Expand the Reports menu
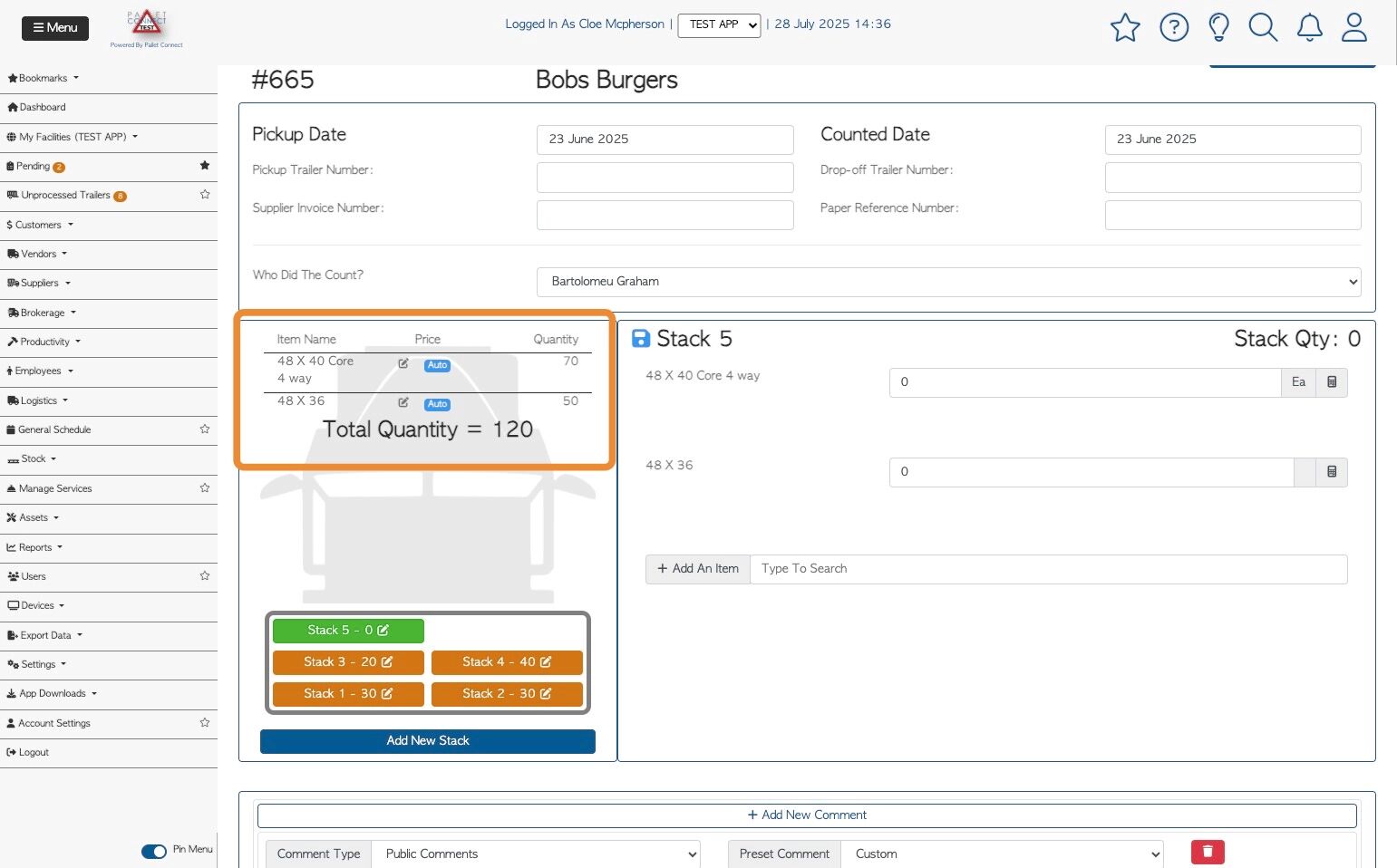This screenshot has width=1397, height=868. coord(35,547)
